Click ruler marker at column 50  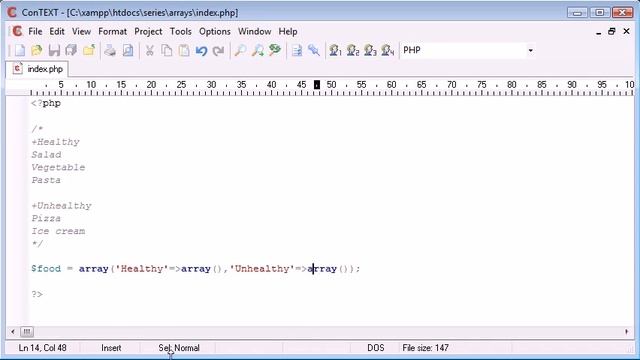[331, 85]
